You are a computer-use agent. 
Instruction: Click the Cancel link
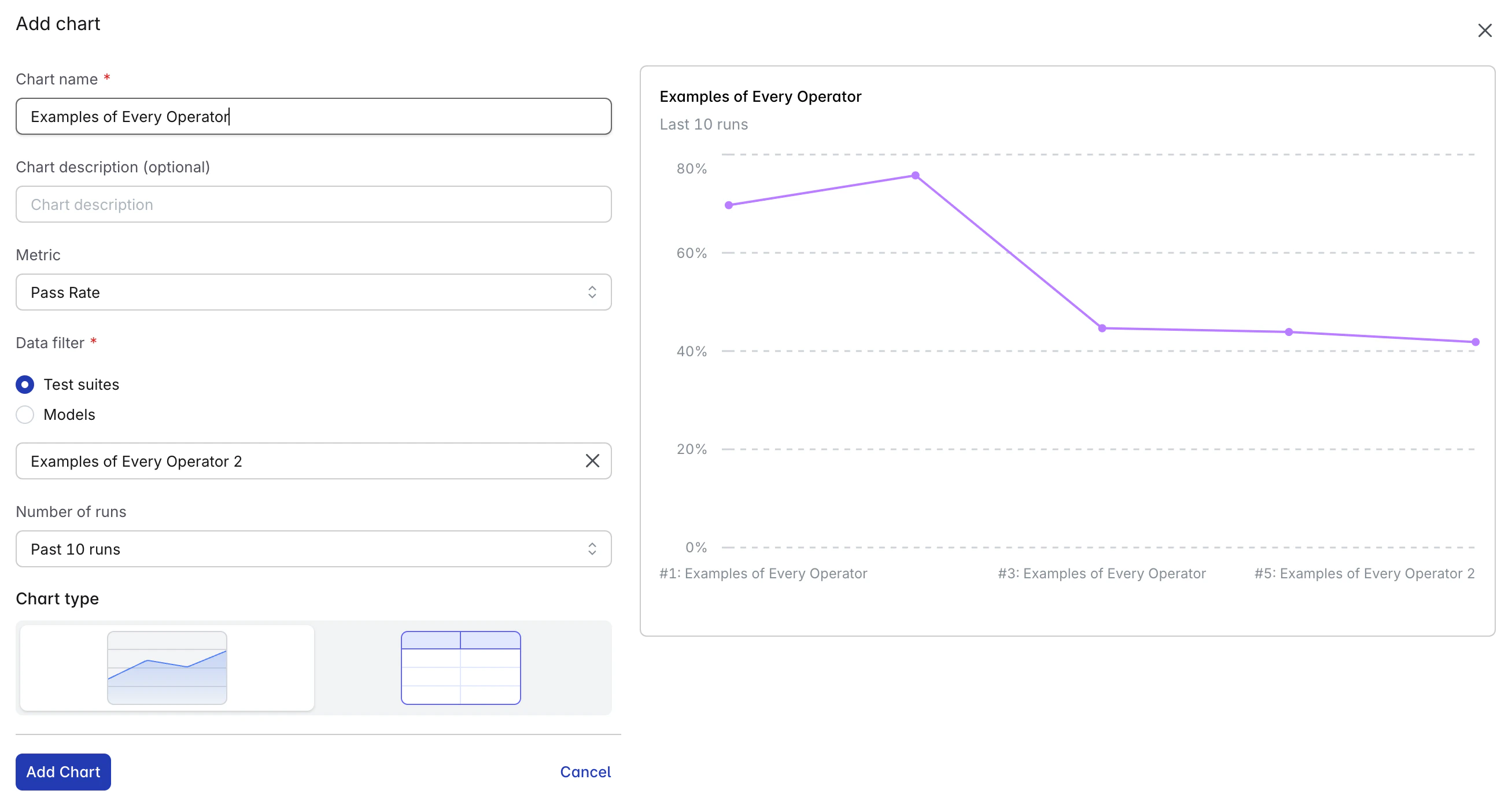585,771
